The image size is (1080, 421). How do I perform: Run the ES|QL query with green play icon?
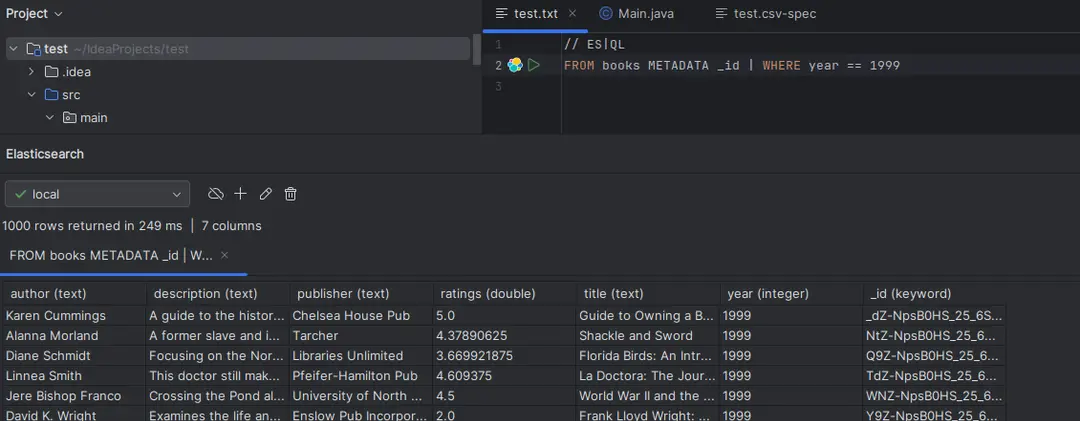(534, 65)
